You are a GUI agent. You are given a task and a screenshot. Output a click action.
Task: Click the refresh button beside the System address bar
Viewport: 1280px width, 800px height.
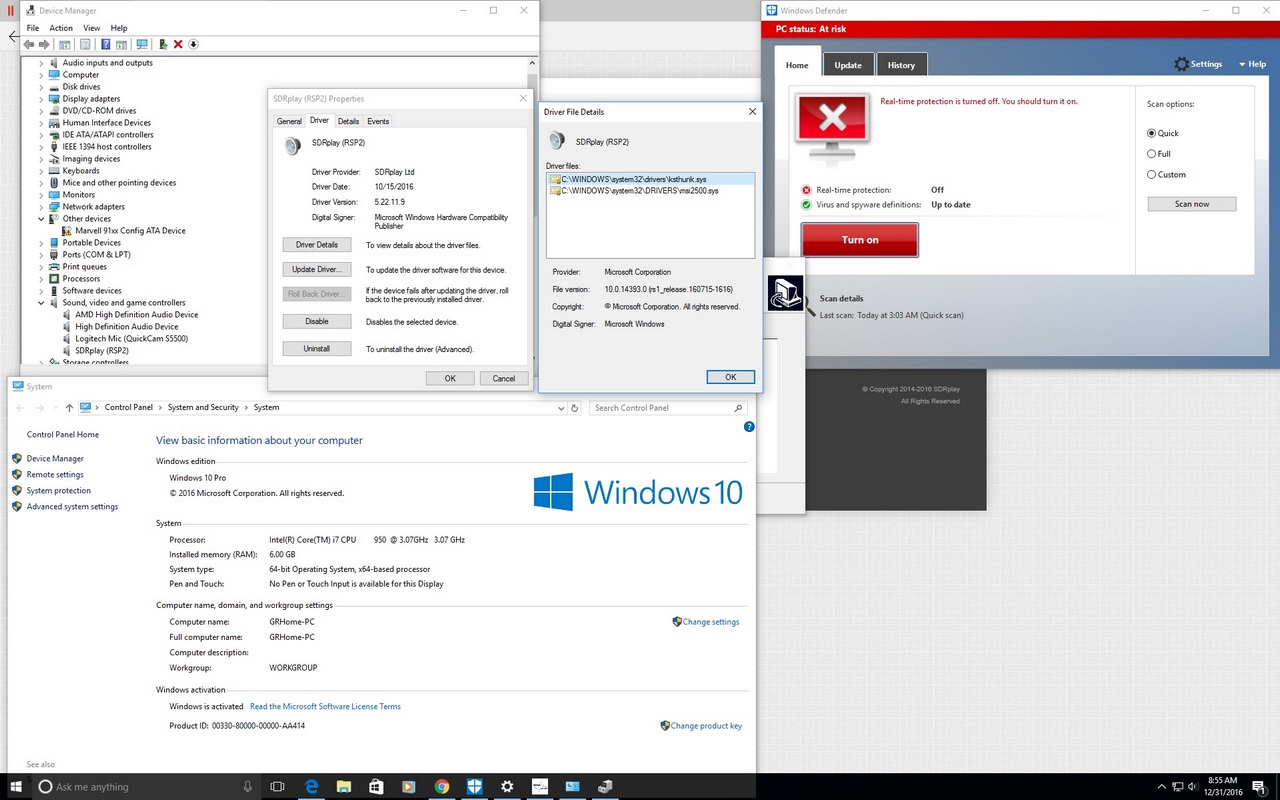[x=574, y=408]
